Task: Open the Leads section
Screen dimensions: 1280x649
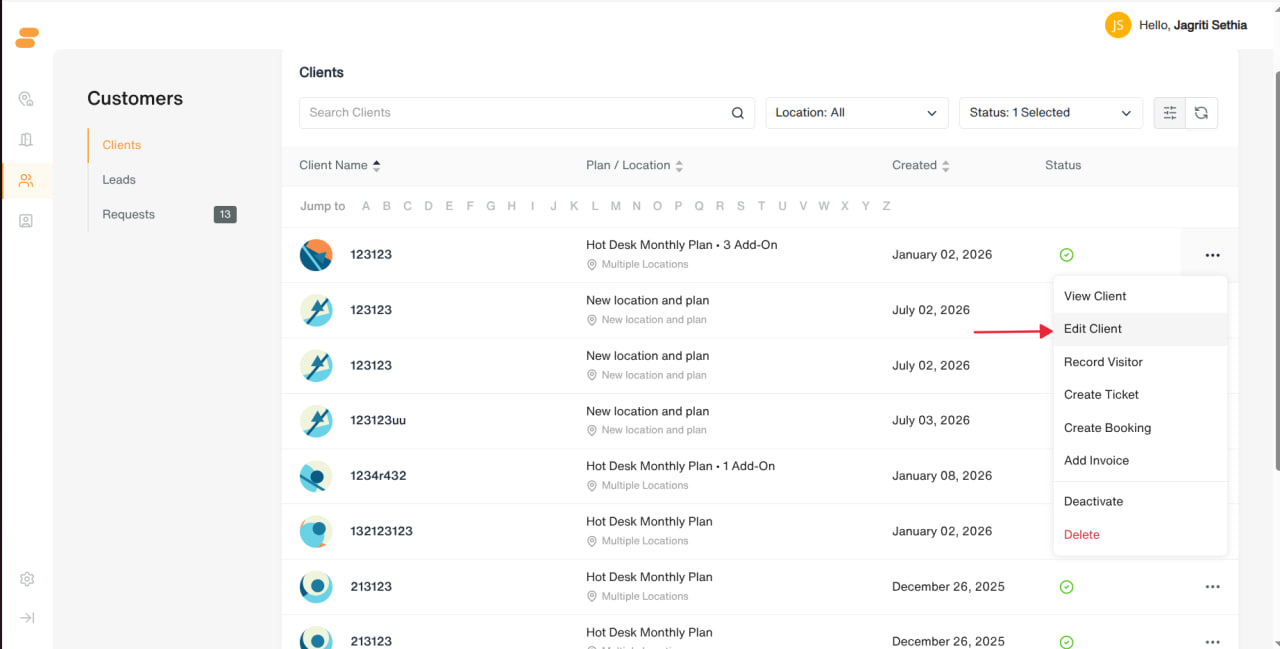Action: tap(119, 180)
